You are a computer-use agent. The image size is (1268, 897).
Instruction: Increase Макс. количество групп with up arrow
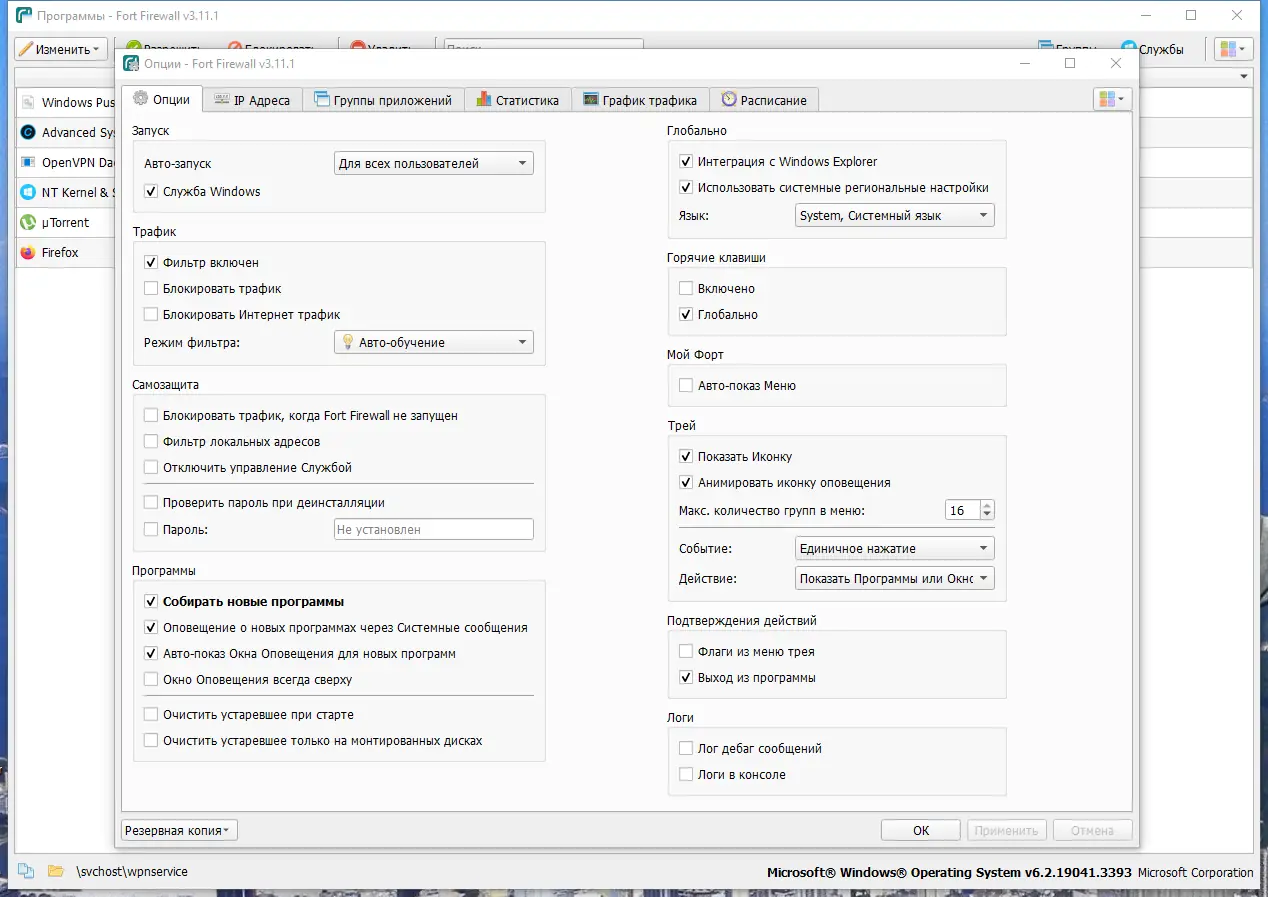pos(988,506)
